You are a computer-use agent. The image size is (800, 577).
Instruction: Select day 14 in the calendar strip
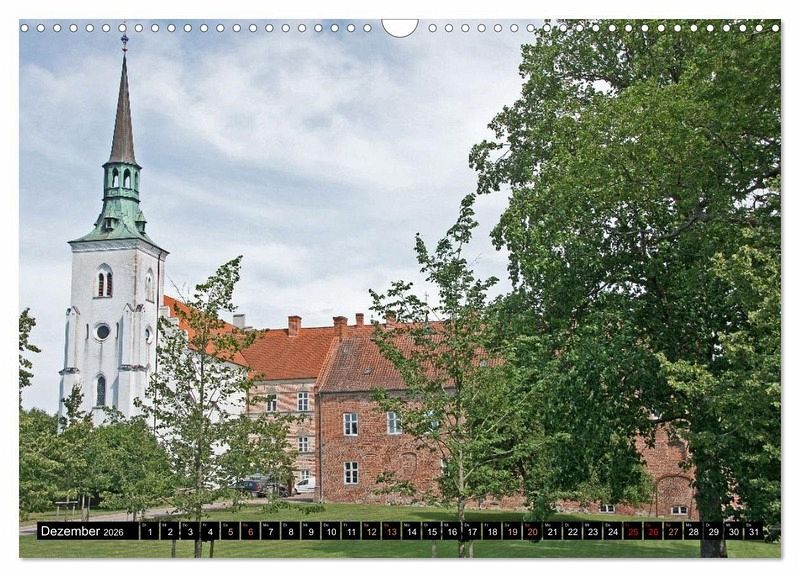(412, 531)
